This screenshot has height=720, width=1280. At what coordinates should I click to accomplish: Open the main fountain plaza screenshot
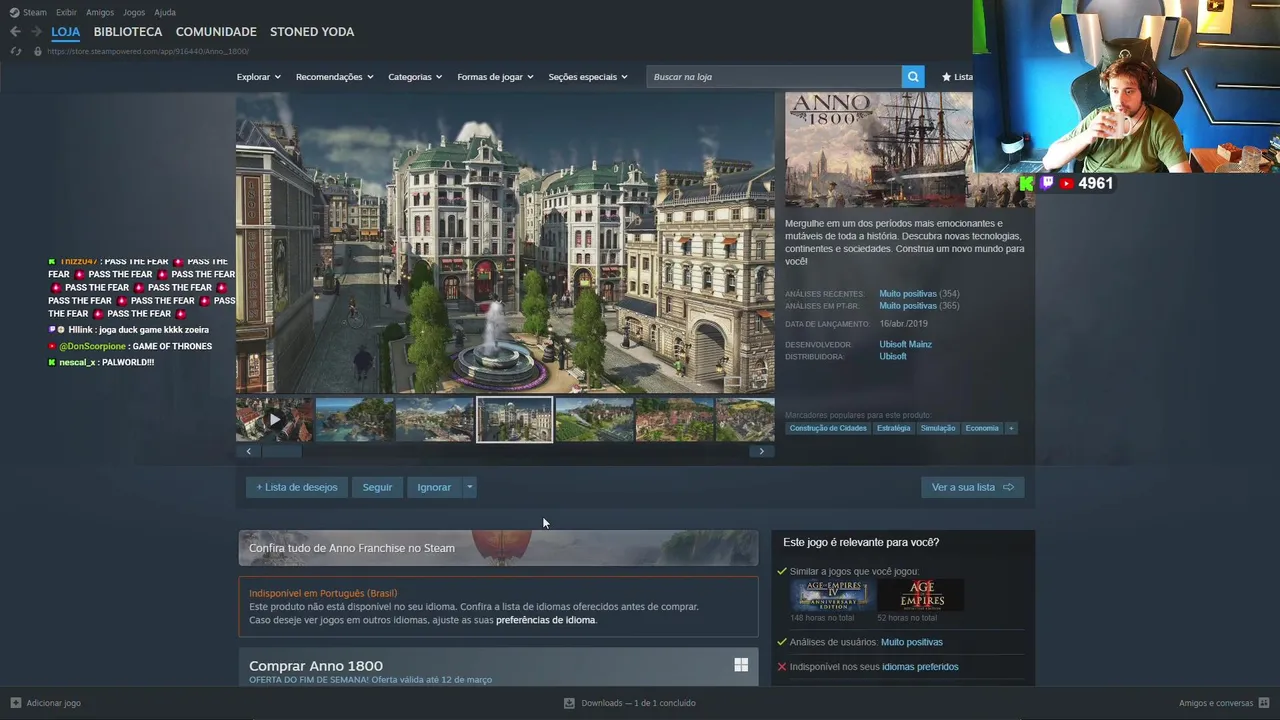pos(505,243)
